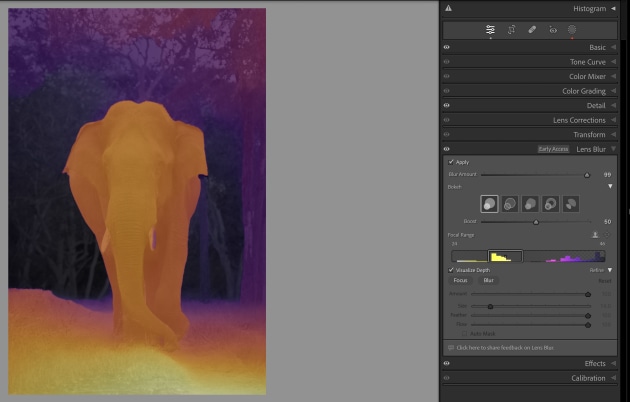Click the Boost slider handle

536,222
